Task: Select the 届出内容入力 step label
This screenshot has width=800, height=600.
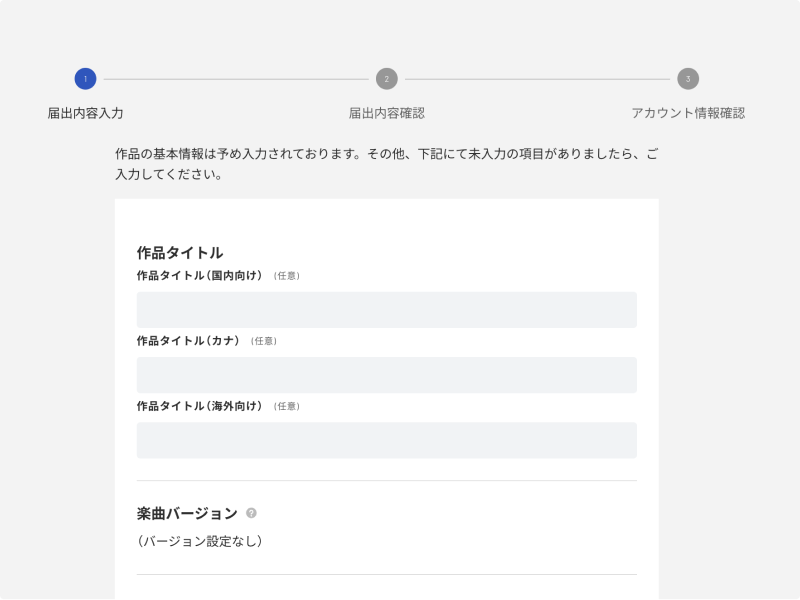Action: [x=85, y=113]
